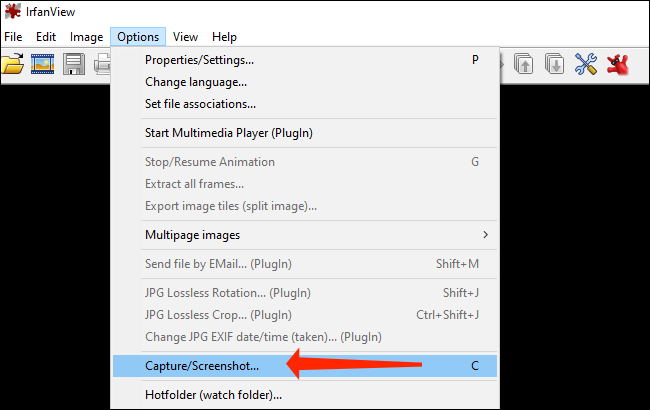
Task: Select Capture/Screenshot... from the Options menu
Action: click(x=202, y=366)
